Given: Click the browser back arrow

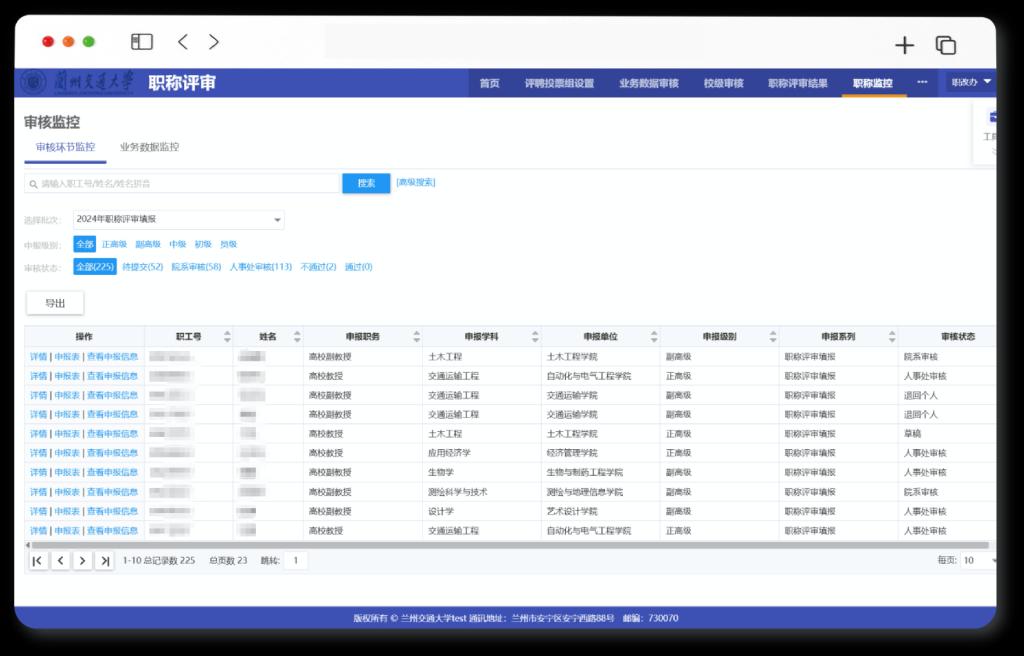Looking at the screenshot, I should pos(182,42).
